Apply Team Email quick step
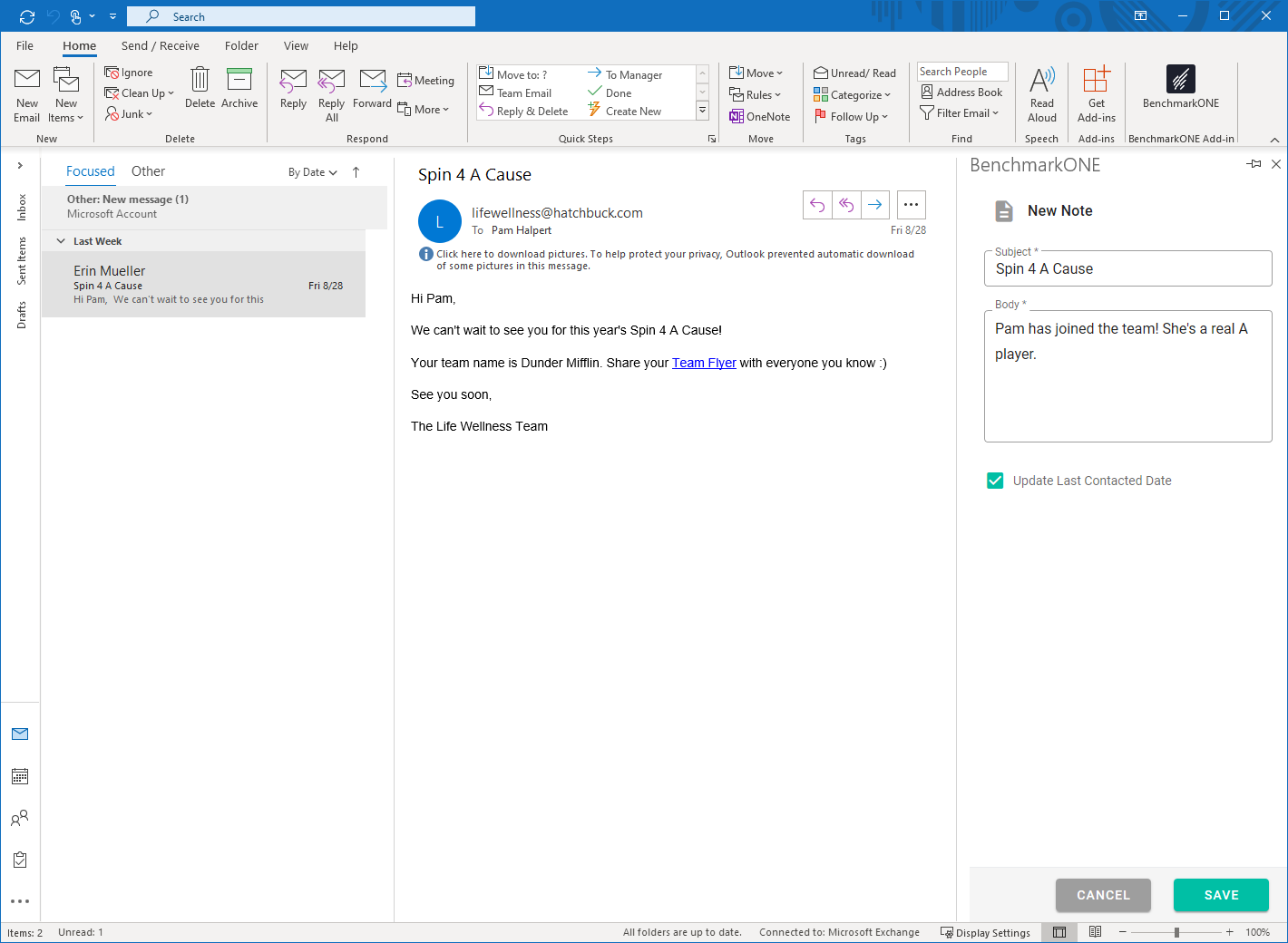This screenshot has width=1288, height=943. click(x=515, y=92)
